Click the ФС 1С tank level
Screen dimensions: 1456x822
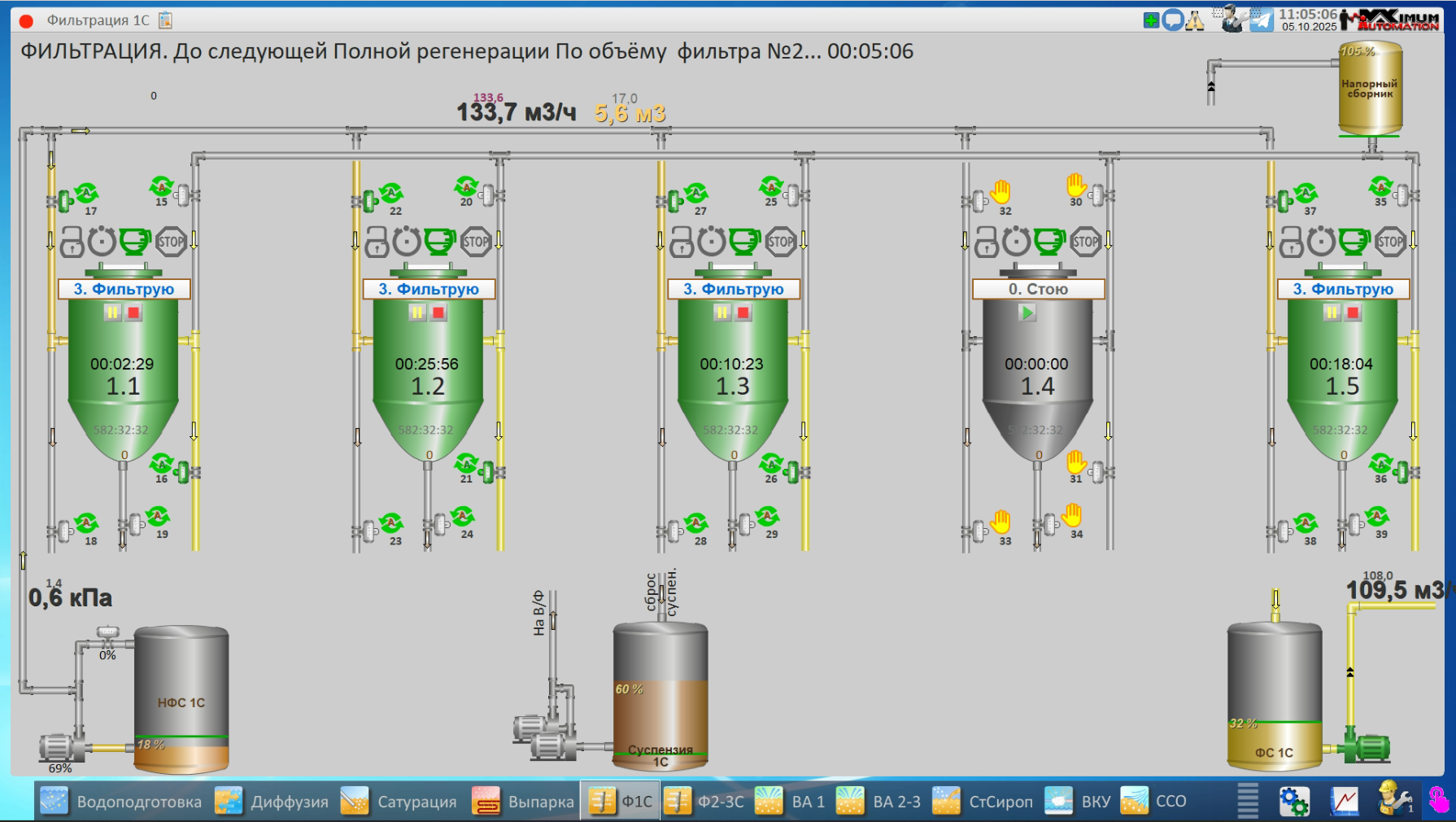coord(1274,724)
